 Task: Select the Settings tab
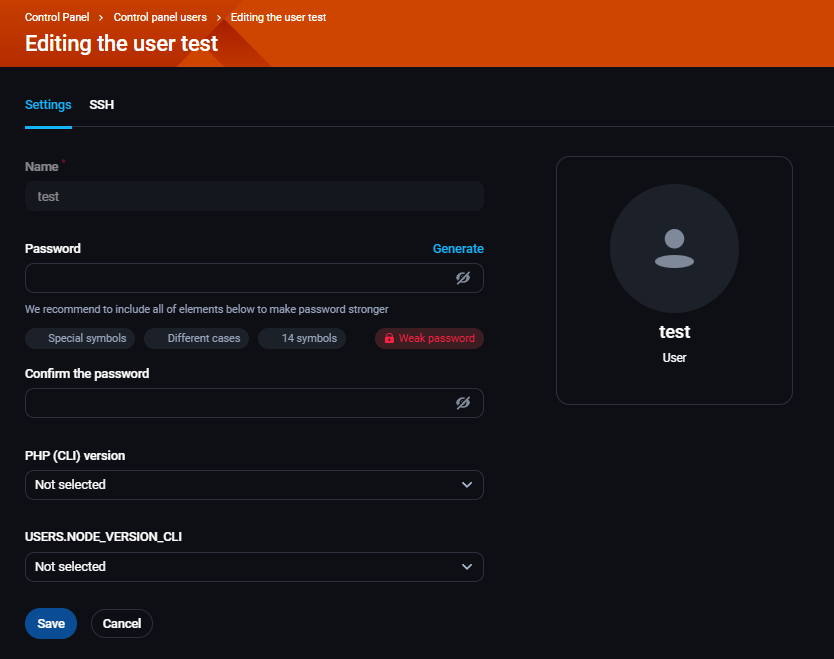(48, 105)
